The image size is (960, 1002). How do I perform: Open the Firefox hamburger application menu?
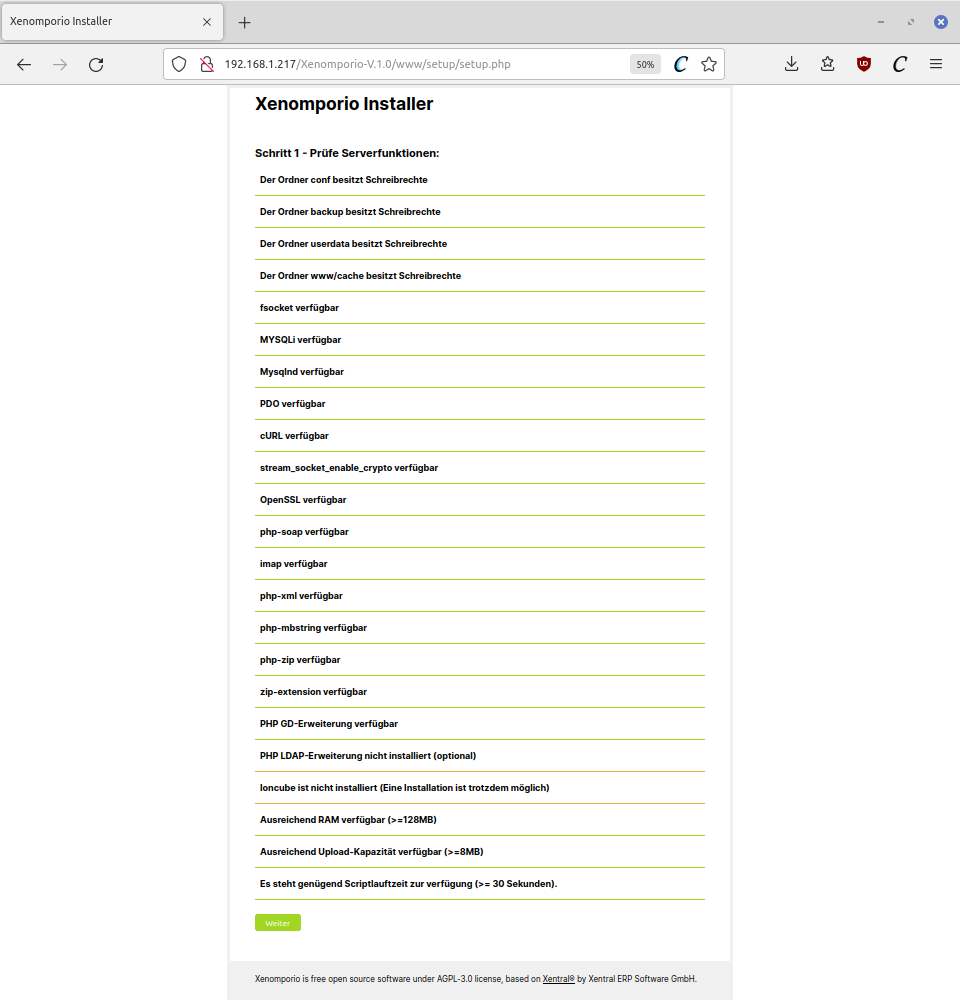(936, 64)
